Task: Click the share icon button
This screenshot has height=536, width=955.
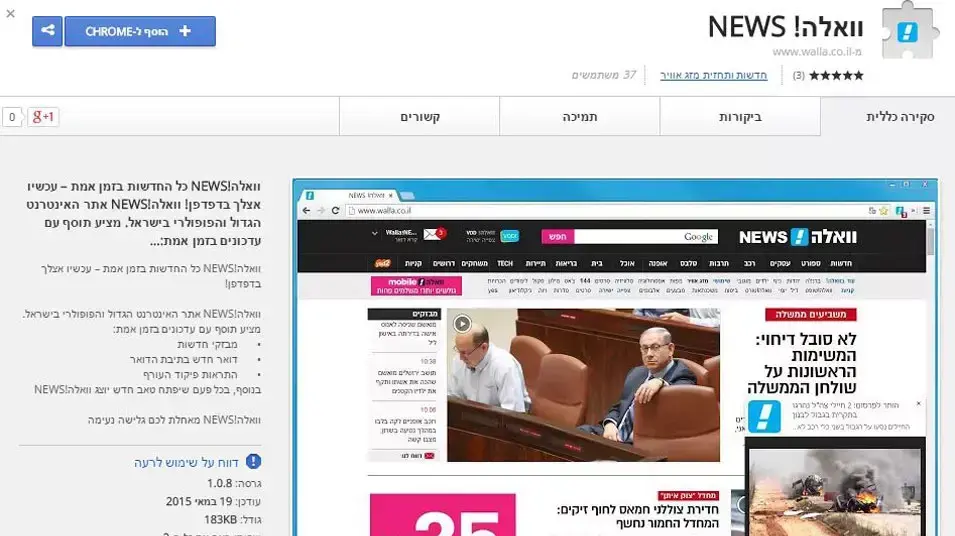Action: [x=48, y=31]
